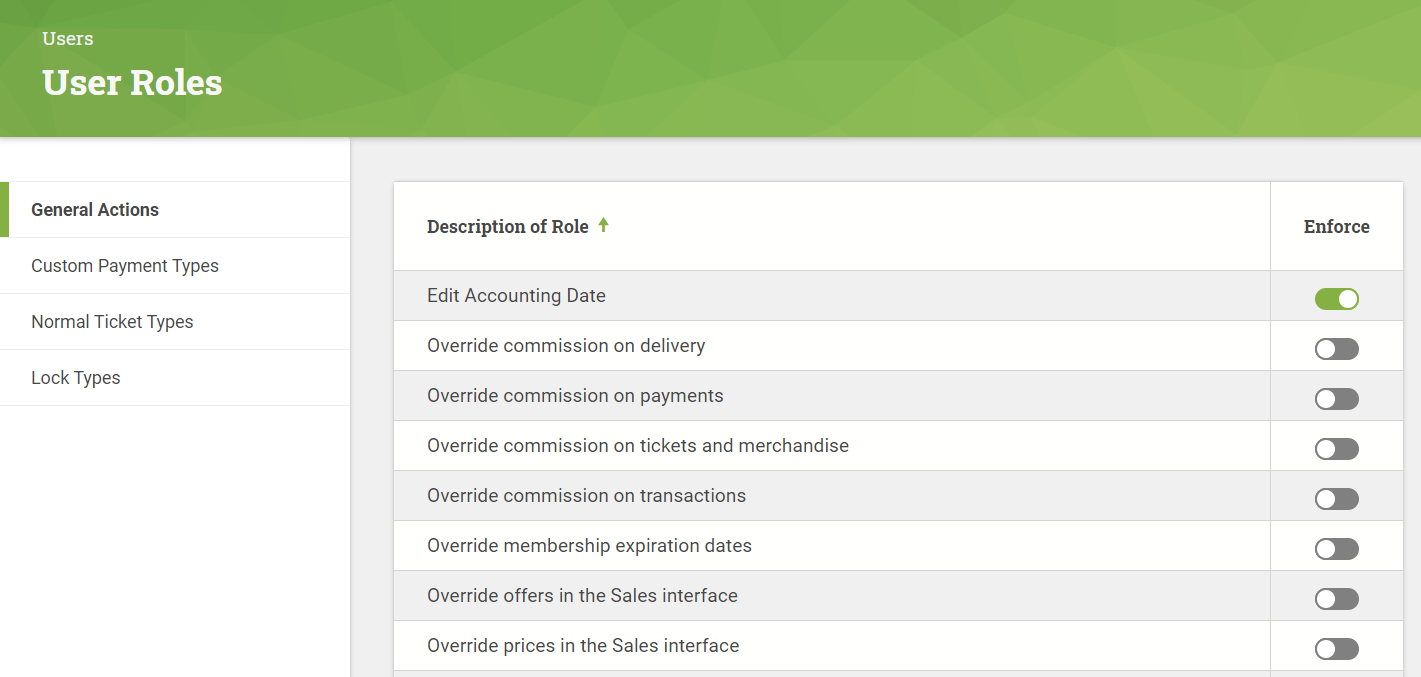
Task: Toggle Override offers in the Sales interface
Action: pyautogui.click(x=1336, y=599)
